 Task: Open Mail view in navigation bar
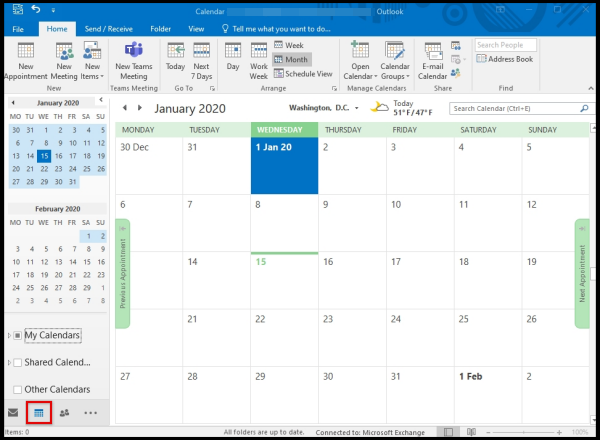[13, 412]
